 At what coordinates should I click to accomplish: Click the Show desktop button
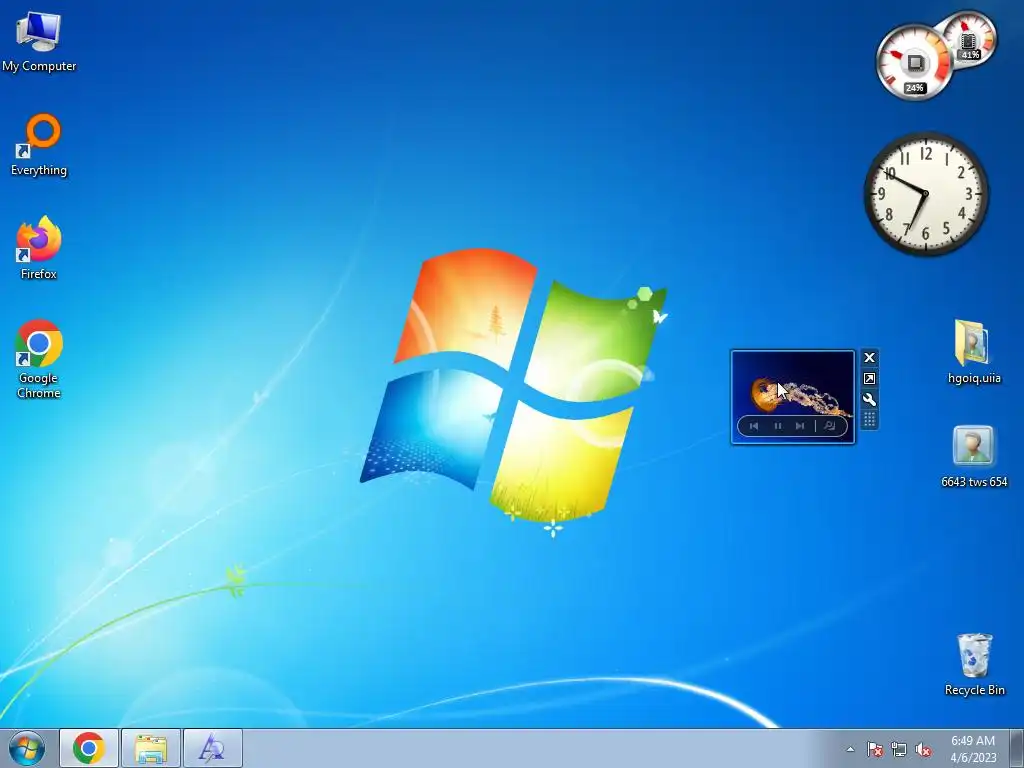tap(1017, 748)
